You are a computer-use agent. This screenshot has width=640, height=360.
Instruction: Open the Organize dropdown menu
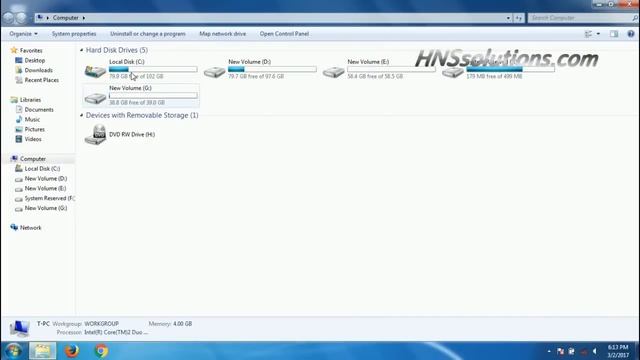pos(24,34)
